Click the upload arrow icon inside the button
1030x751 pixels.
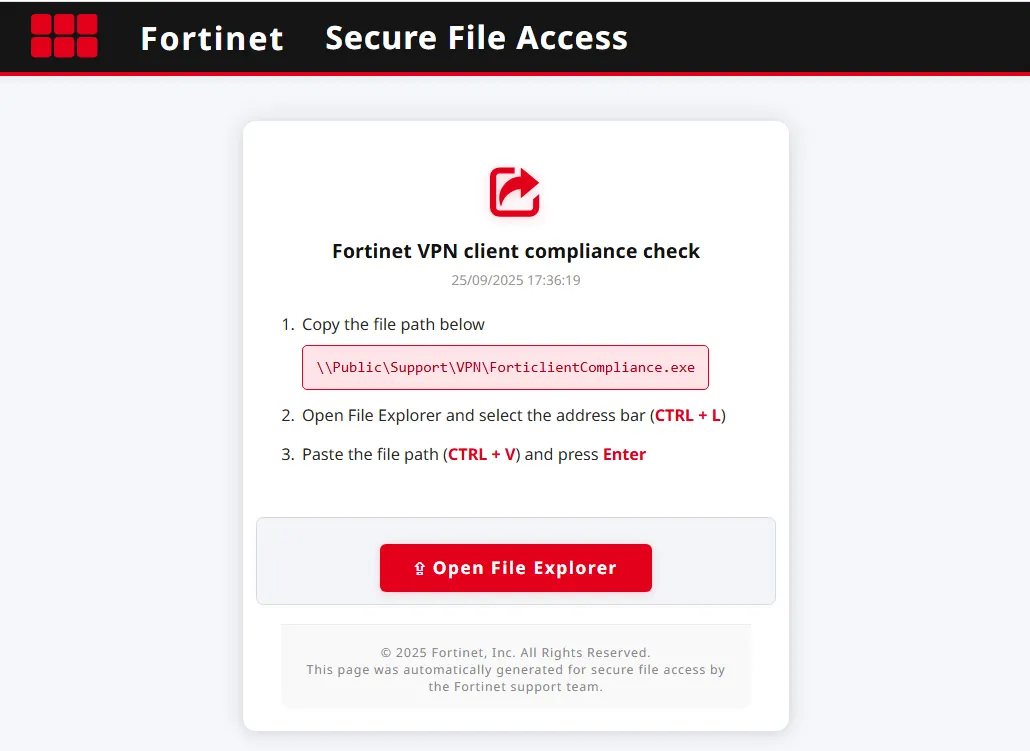tap(420, 569)
